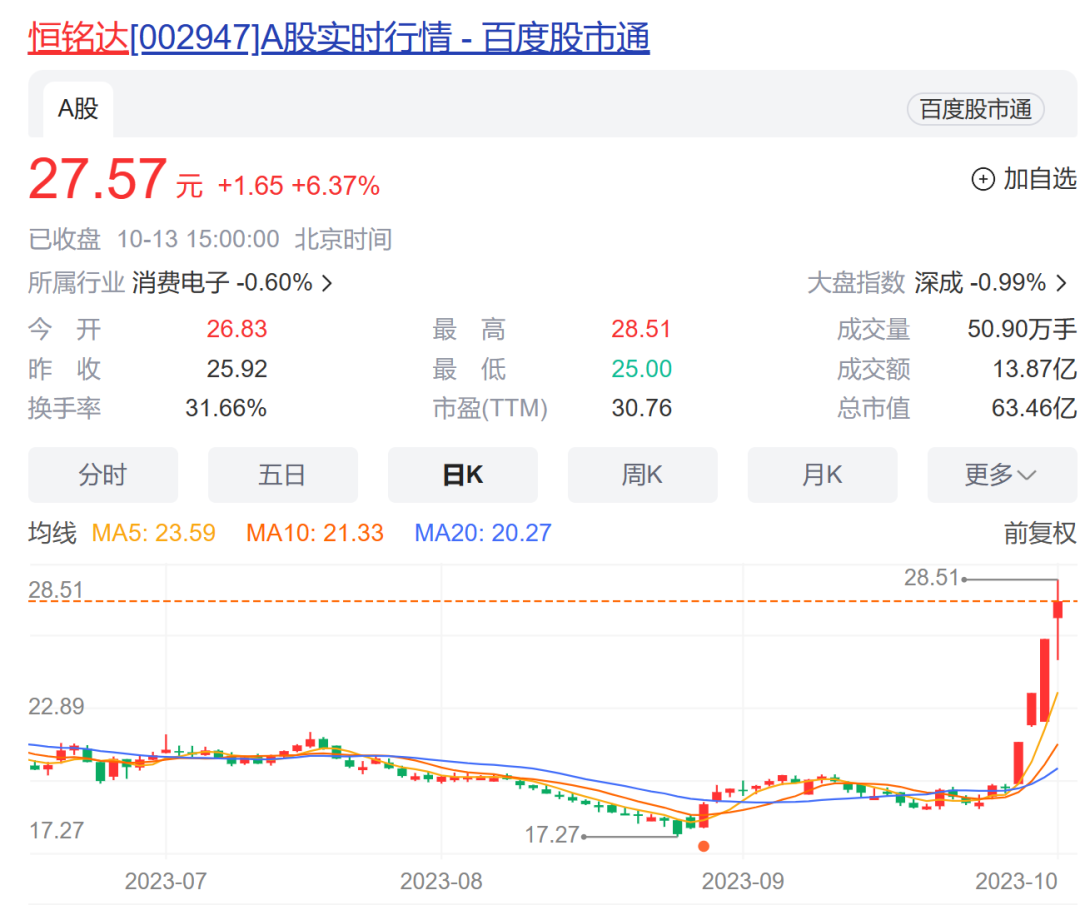Open the 前复权 adjustment selector
This screenshot has height=905, width=1080.
coord(1039,533)
